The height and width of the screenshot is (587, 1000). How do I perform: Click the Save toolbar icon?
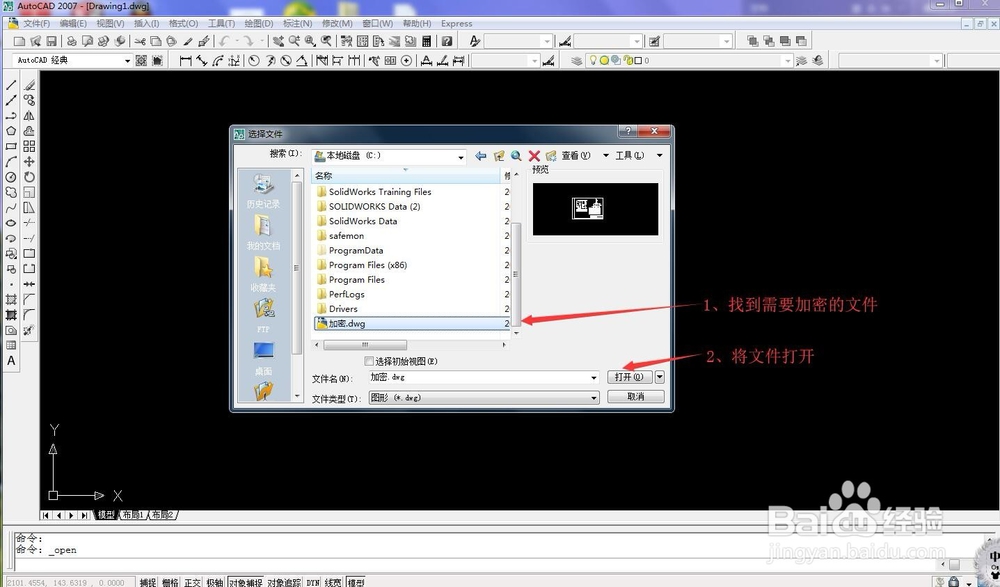click(x=52, y=41)
